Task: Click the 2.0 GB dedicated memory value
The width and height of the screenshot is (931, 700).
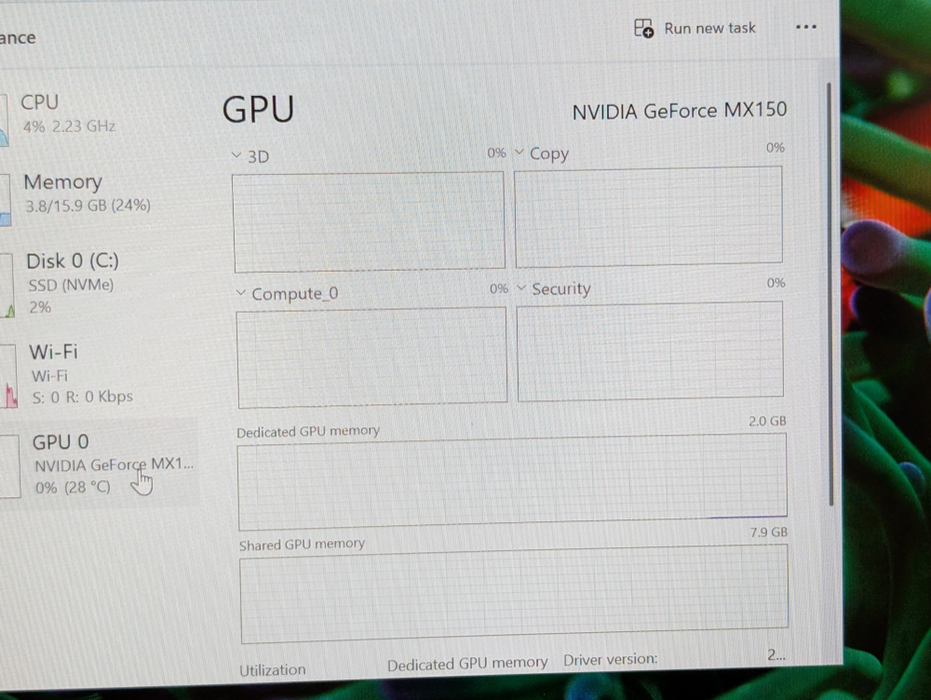Action: [767, 421]
